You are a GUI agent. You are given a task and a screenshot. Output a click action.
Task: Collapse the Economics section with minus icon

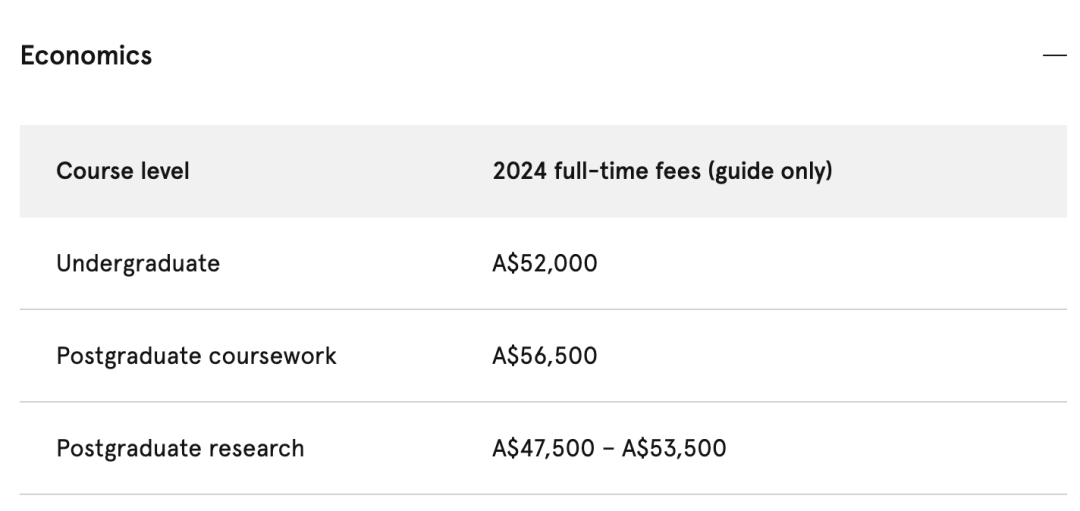(x=1055, y=55)
